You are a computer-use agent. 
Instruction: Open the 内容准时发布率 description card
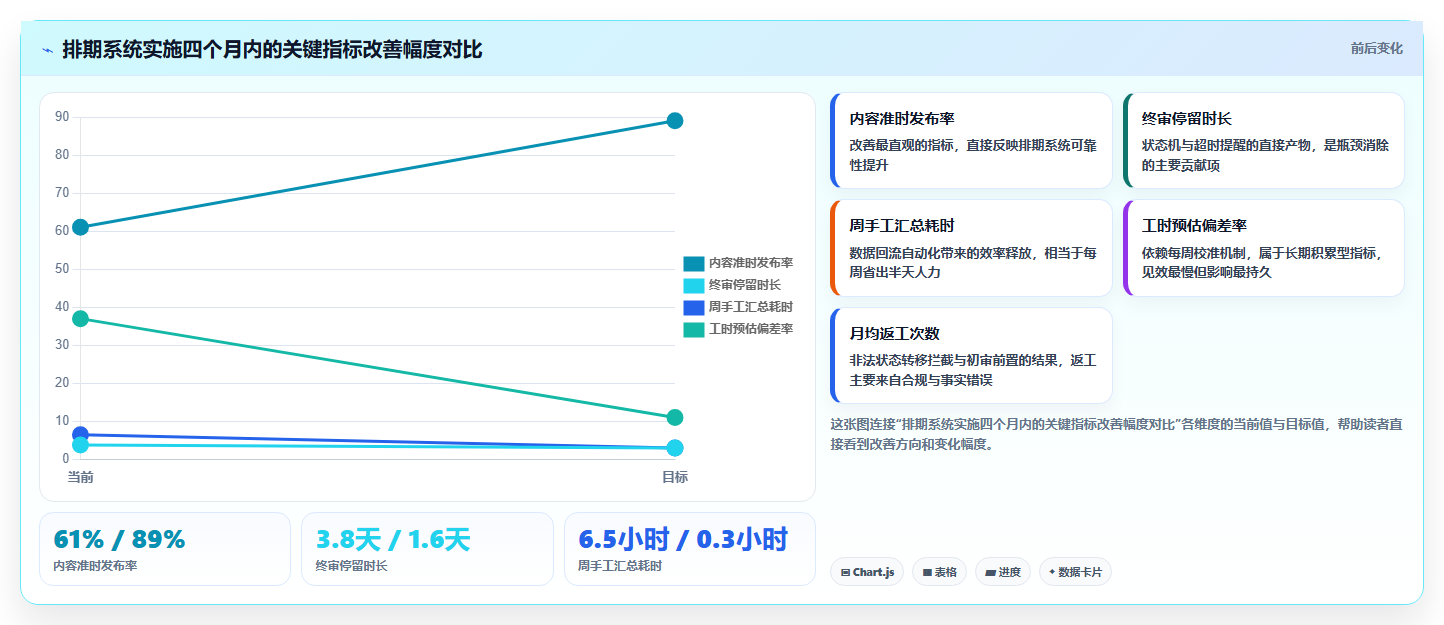pos(971,141)
